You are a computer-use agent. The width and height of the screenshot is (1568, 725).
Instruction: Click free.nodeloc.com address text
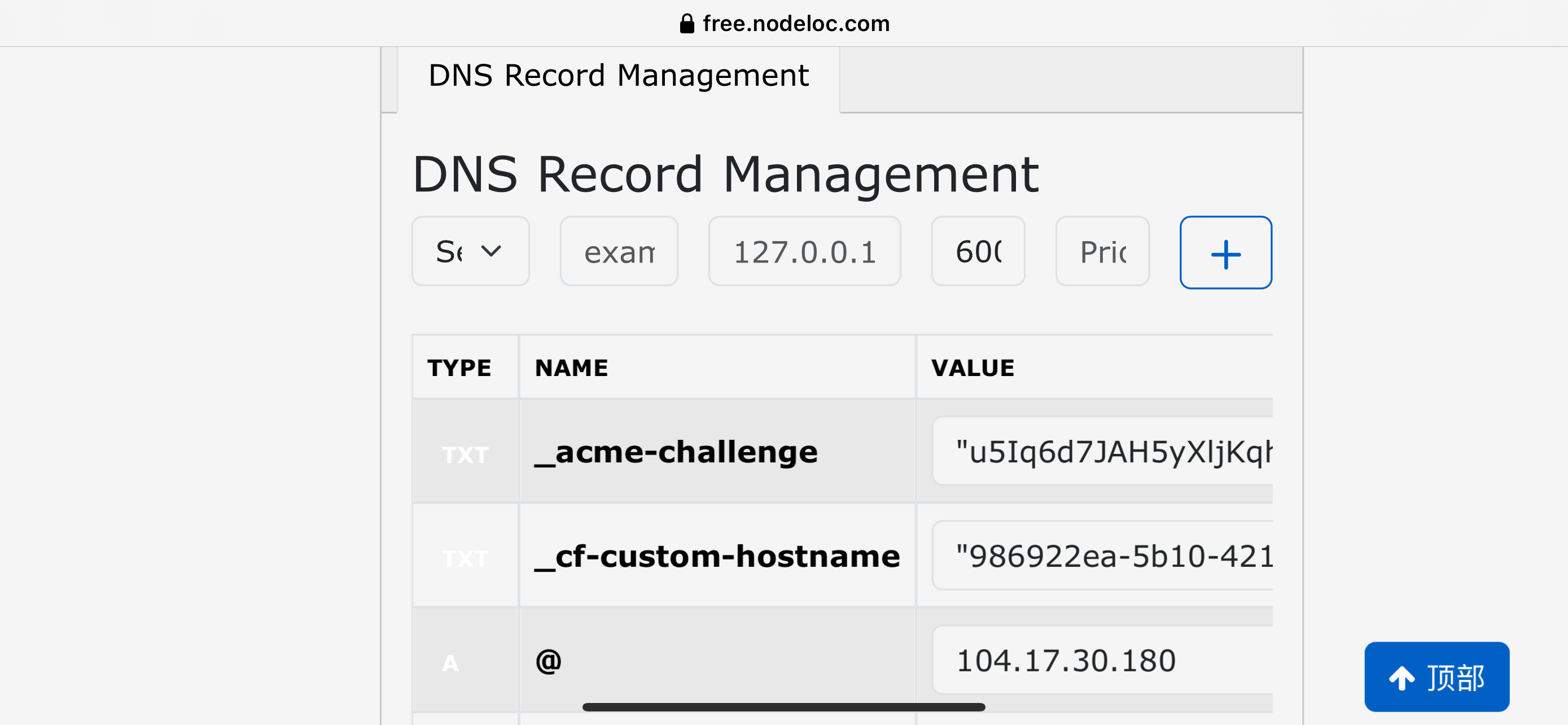(x=795, y=24)
